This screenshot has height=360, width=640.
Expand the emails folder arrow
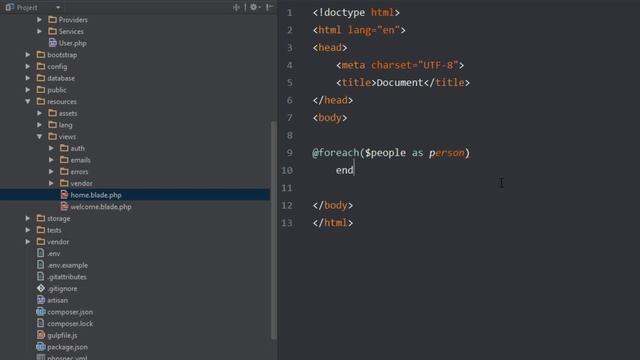(x=51, y=160)
